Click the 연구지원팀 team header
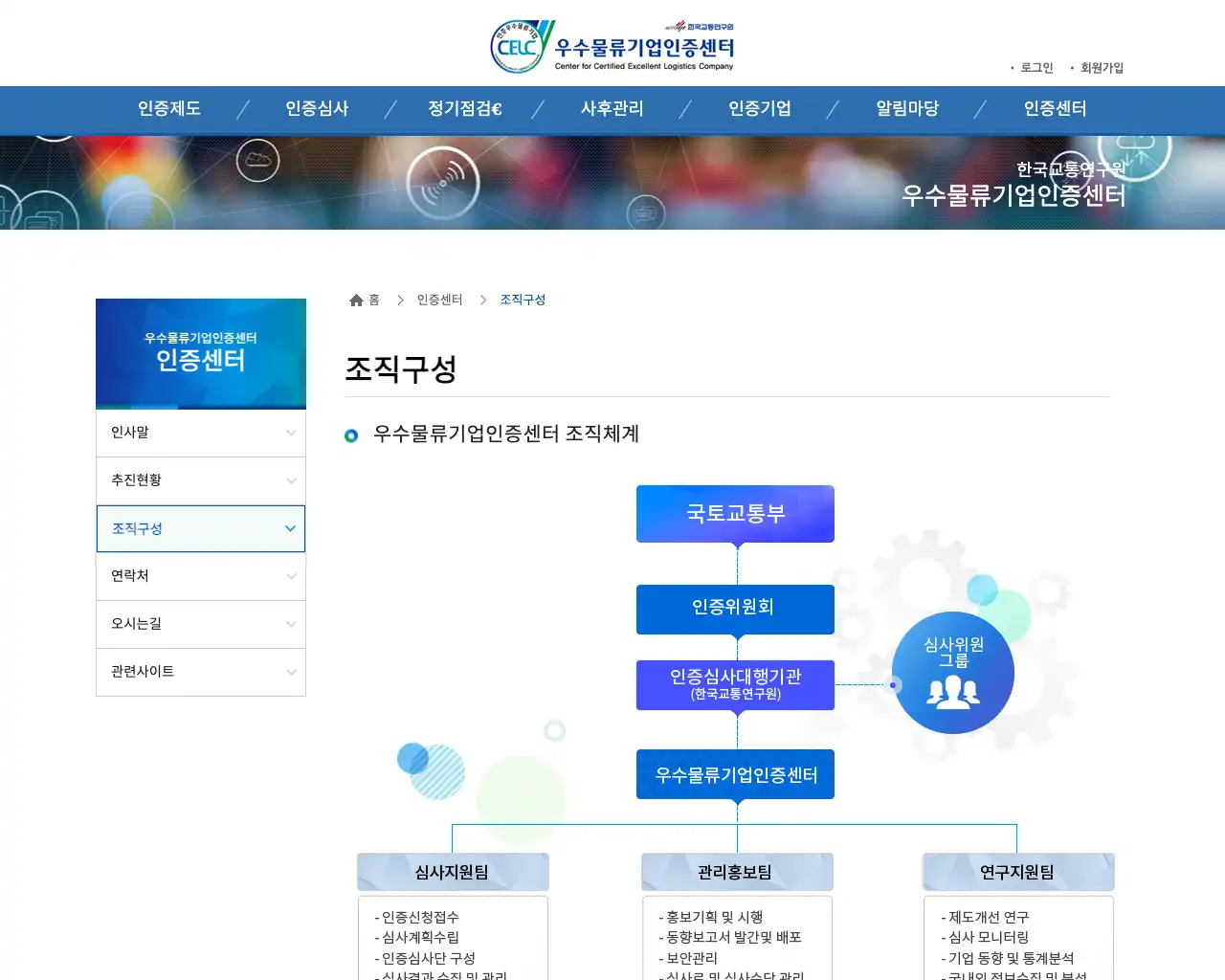This screenshot has width=1225, height=980. point(1018,872)
